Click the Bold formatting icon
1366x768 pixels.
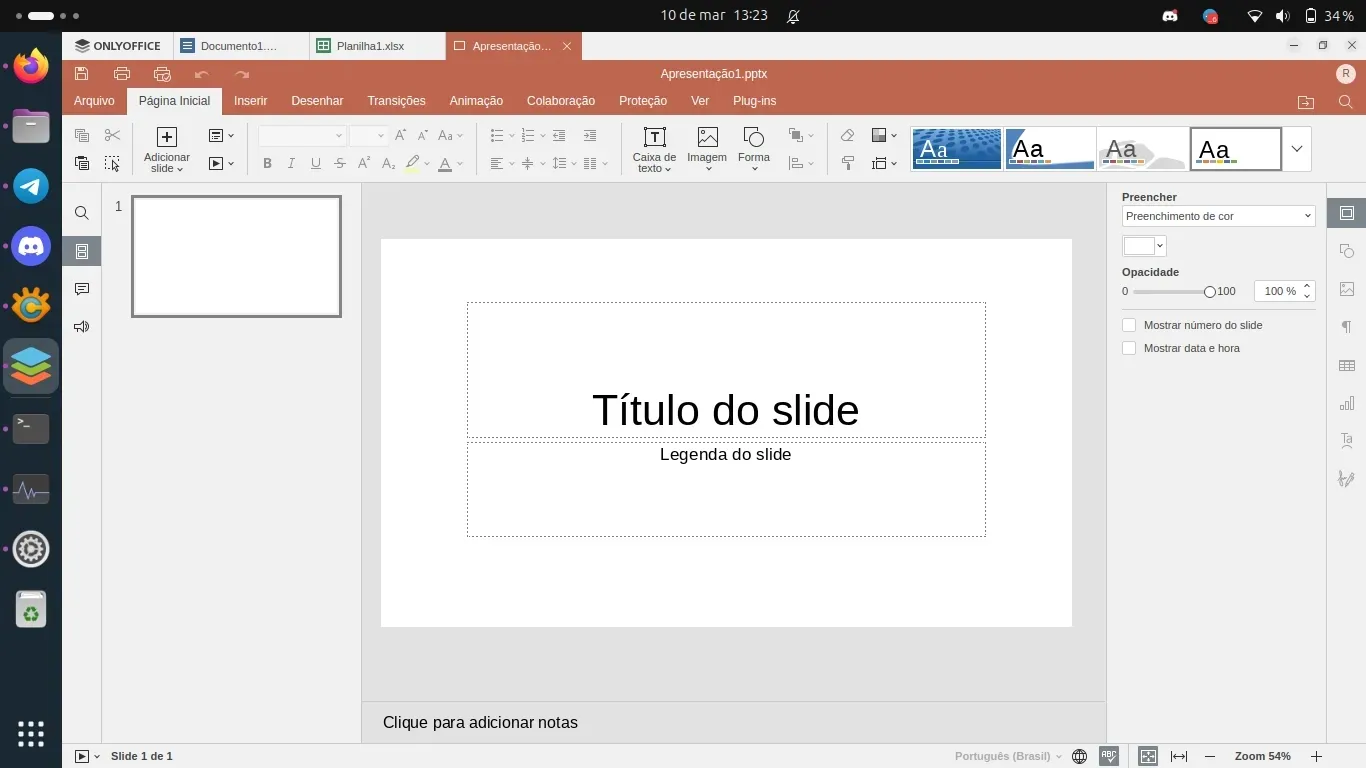tap(267, 164)
